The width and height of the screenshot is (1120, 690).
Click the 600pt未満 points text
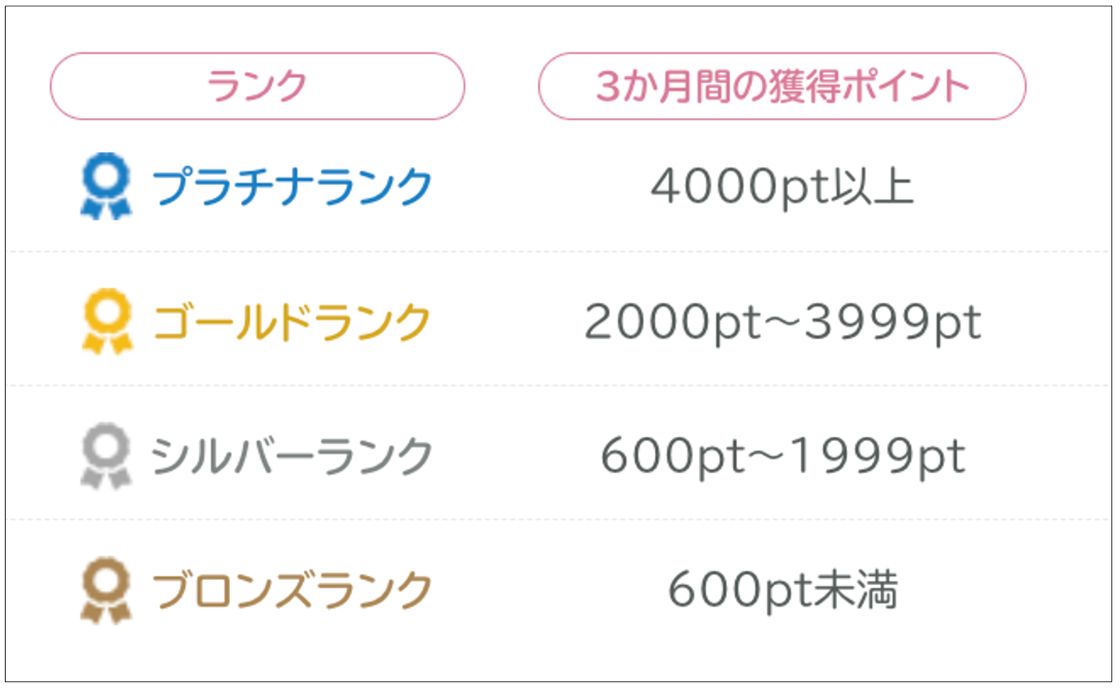point(782,591)
